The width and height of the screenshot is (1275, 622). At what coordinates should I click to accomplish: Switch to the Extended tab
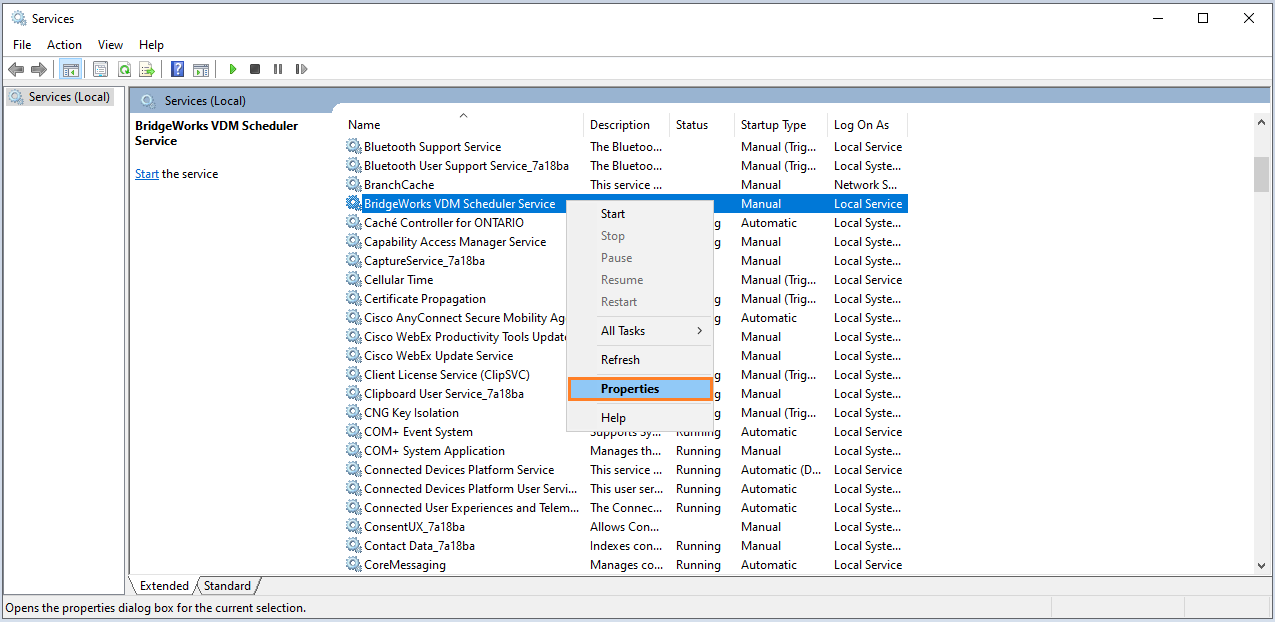(x=164, y=586)
